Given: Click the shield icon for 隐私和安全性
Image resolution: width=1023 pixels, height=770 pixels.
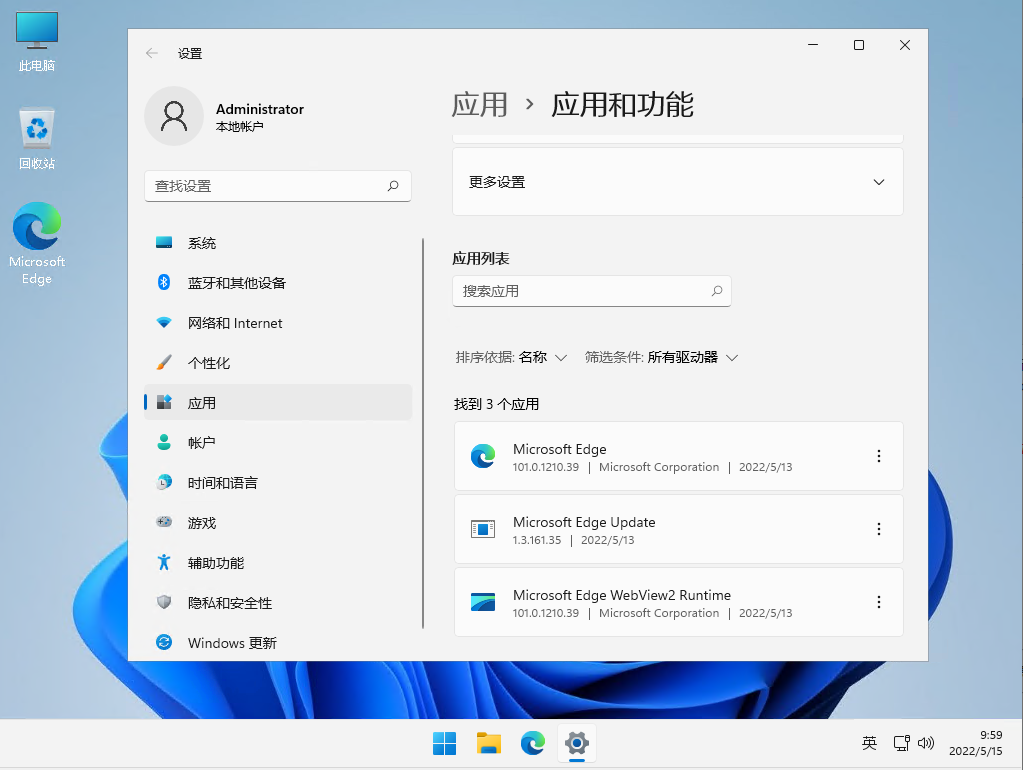Looking at the screenshot, I should [164, 602].
